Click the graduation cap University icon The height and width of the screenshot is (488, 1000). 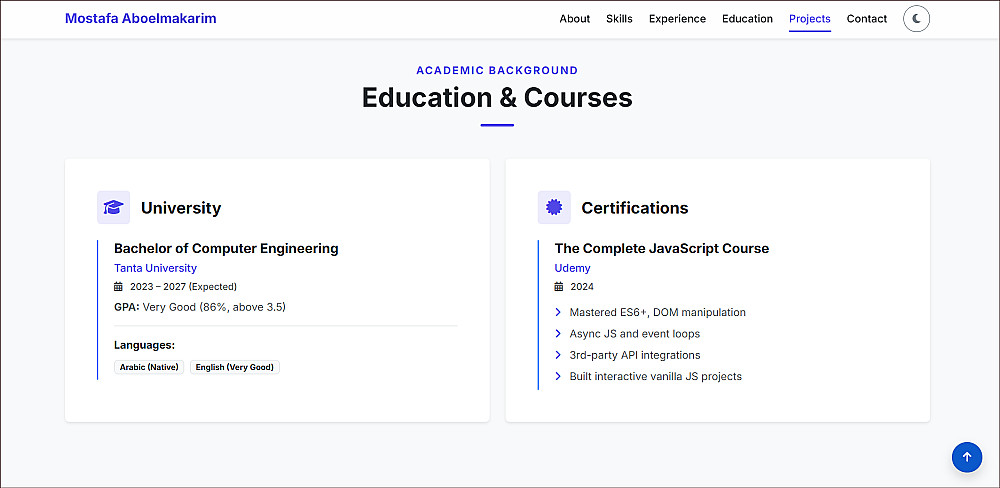[114, 207]
